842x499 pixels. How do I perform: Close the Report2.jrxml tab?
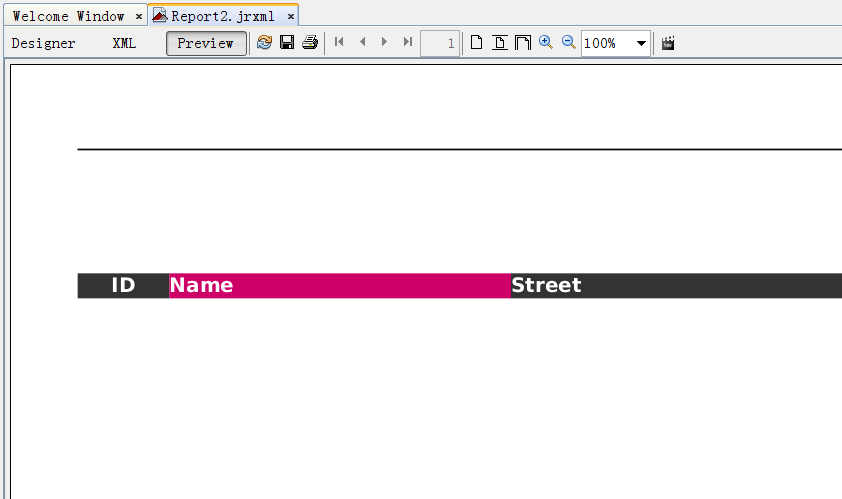point(291,17)
